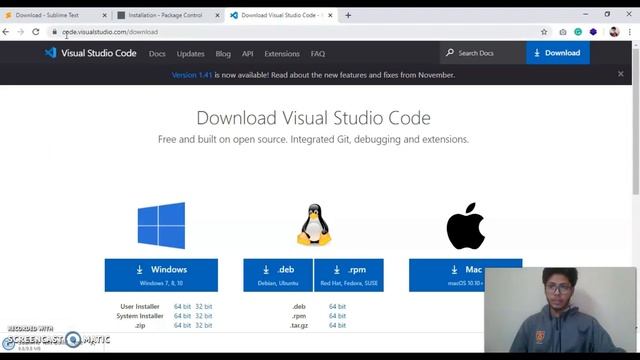
Task: Click the Search Docs input field
Action: coord(483,53)
